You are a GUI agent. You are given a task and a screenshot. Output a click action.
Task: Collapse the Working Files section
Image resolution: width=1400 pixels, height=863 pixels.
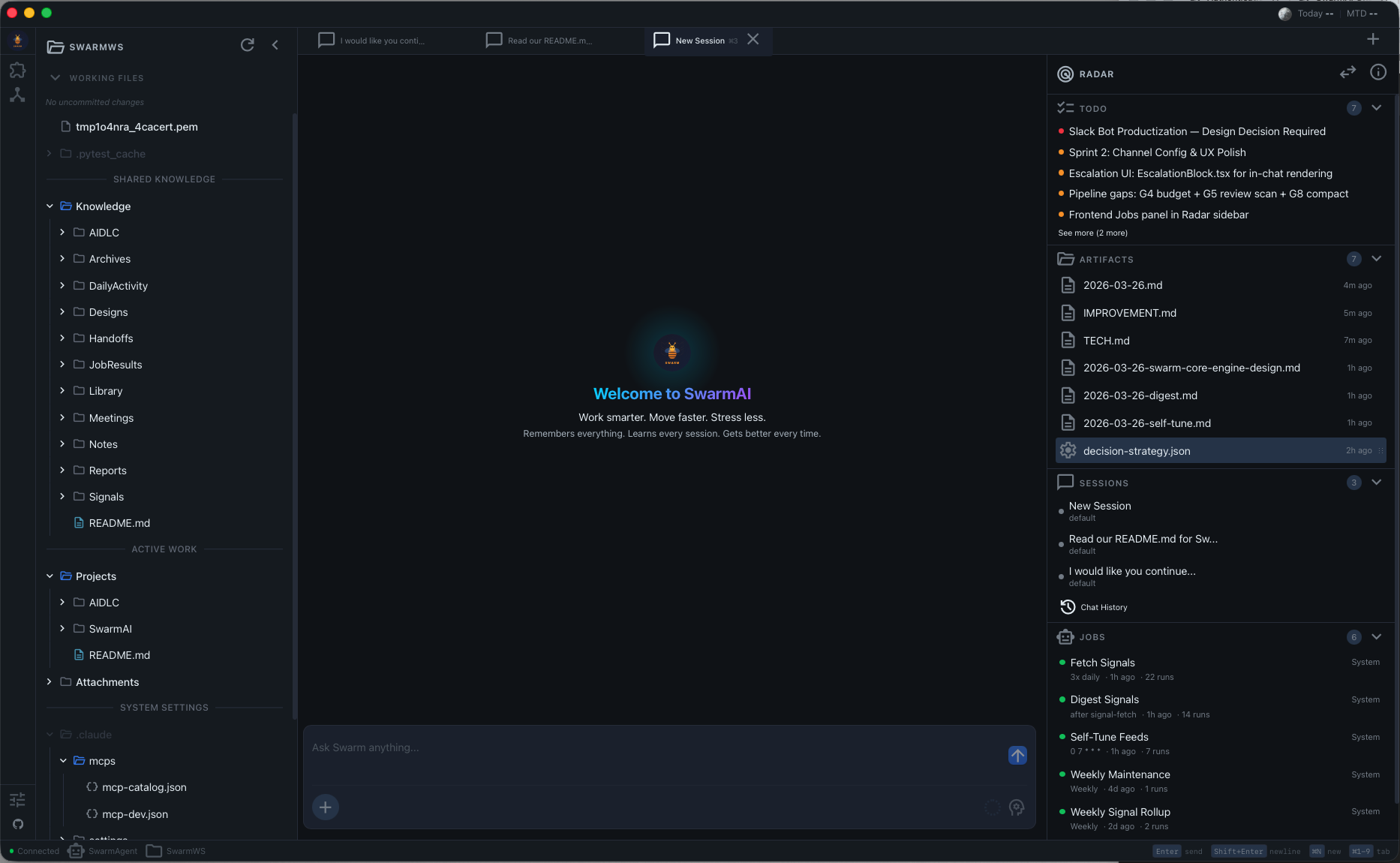coord(55,77)
